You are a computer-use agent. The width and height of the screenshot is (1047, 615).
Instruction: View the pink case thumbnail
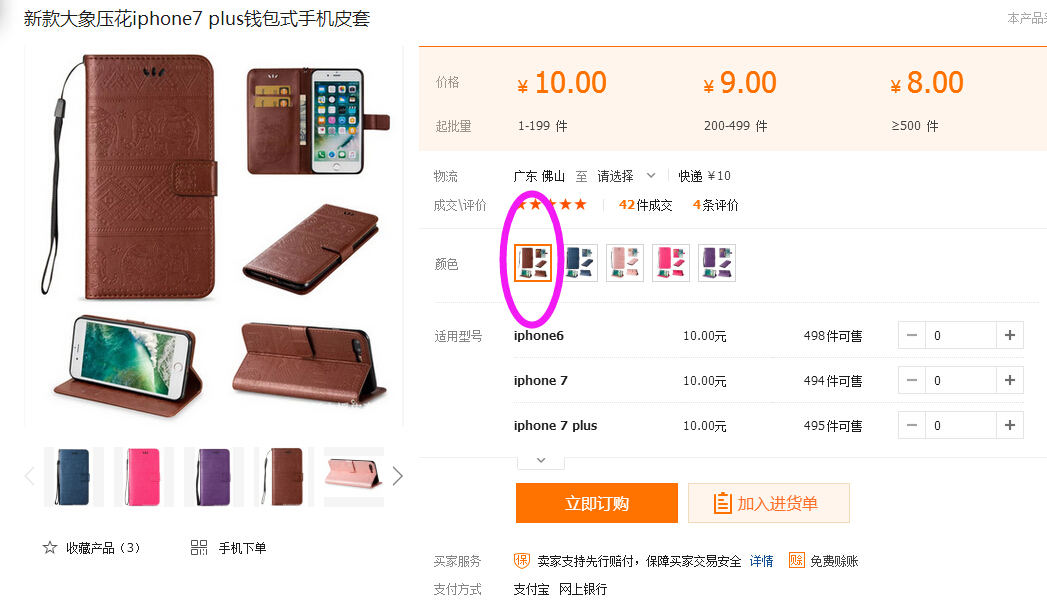point(144,477)
